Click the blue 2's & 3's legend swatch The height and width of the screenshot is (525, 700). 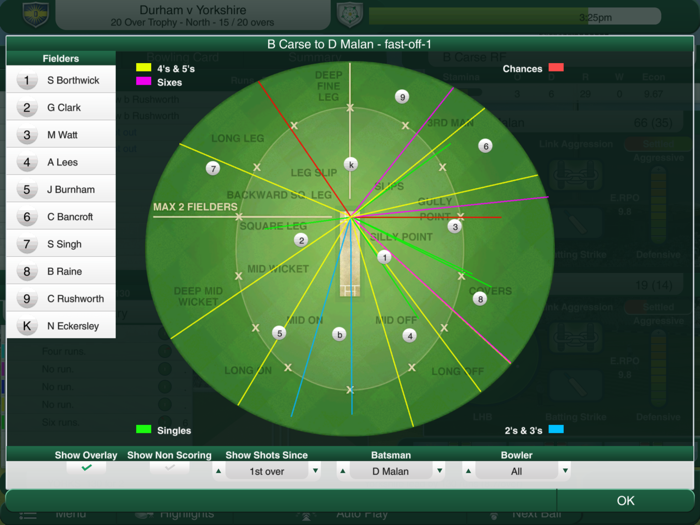(556, 429)
